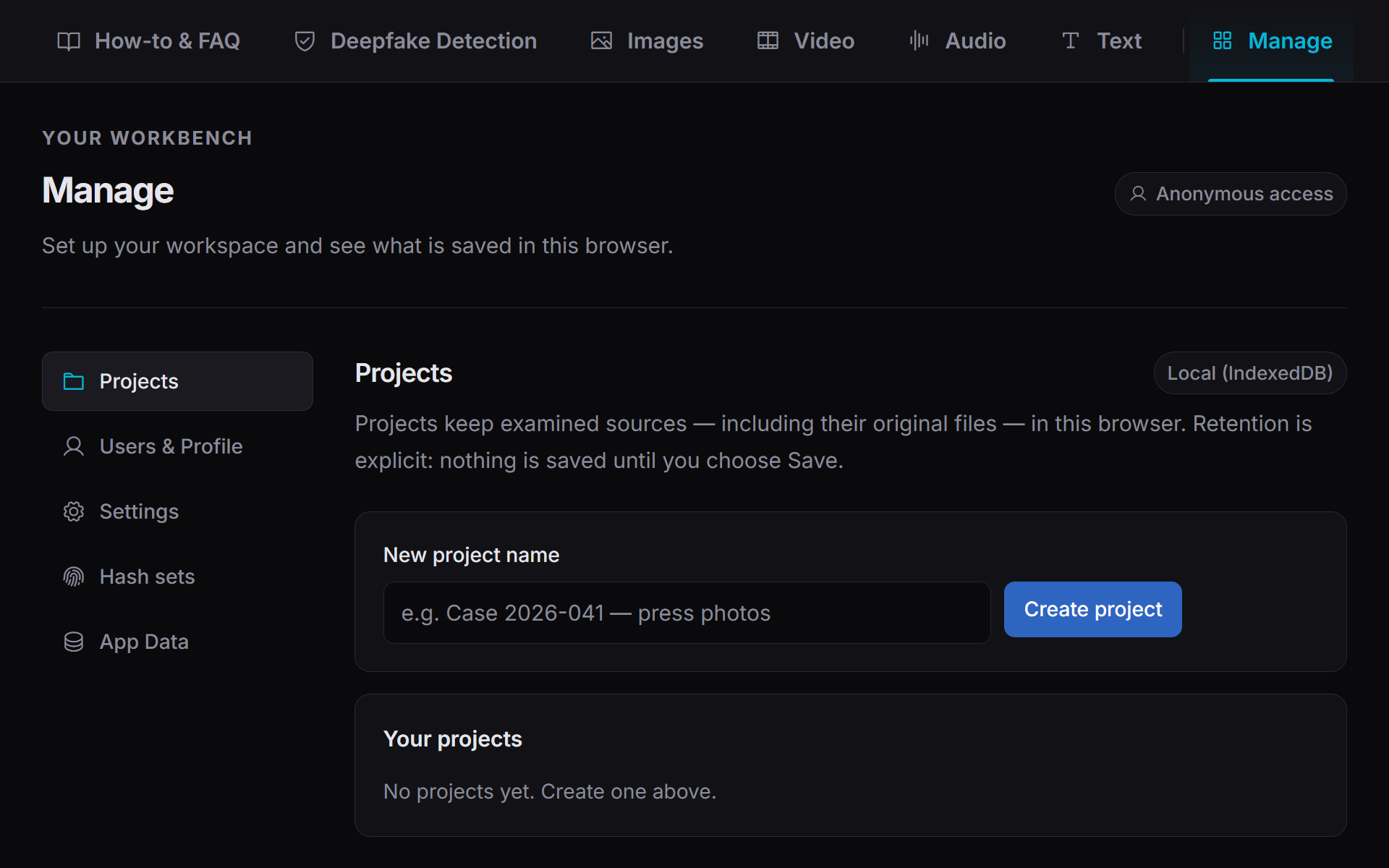This screenshot has height=868, width=1389.
Task: Open the App Data section
Action: pos(177,642)
